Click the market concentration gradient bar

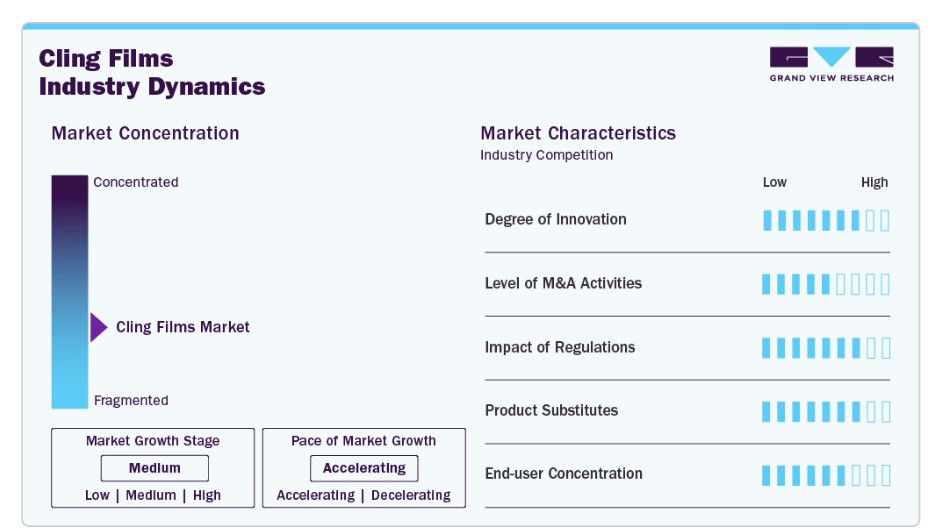69,292
